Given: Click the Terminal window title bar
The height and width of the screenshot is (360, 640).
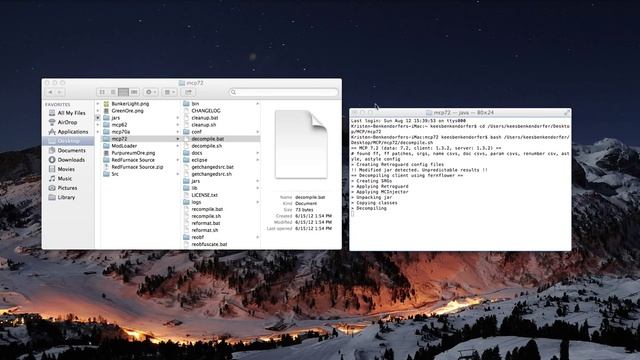Looking at the screenshot, I should pyautogui.click(x=460, y=112).
